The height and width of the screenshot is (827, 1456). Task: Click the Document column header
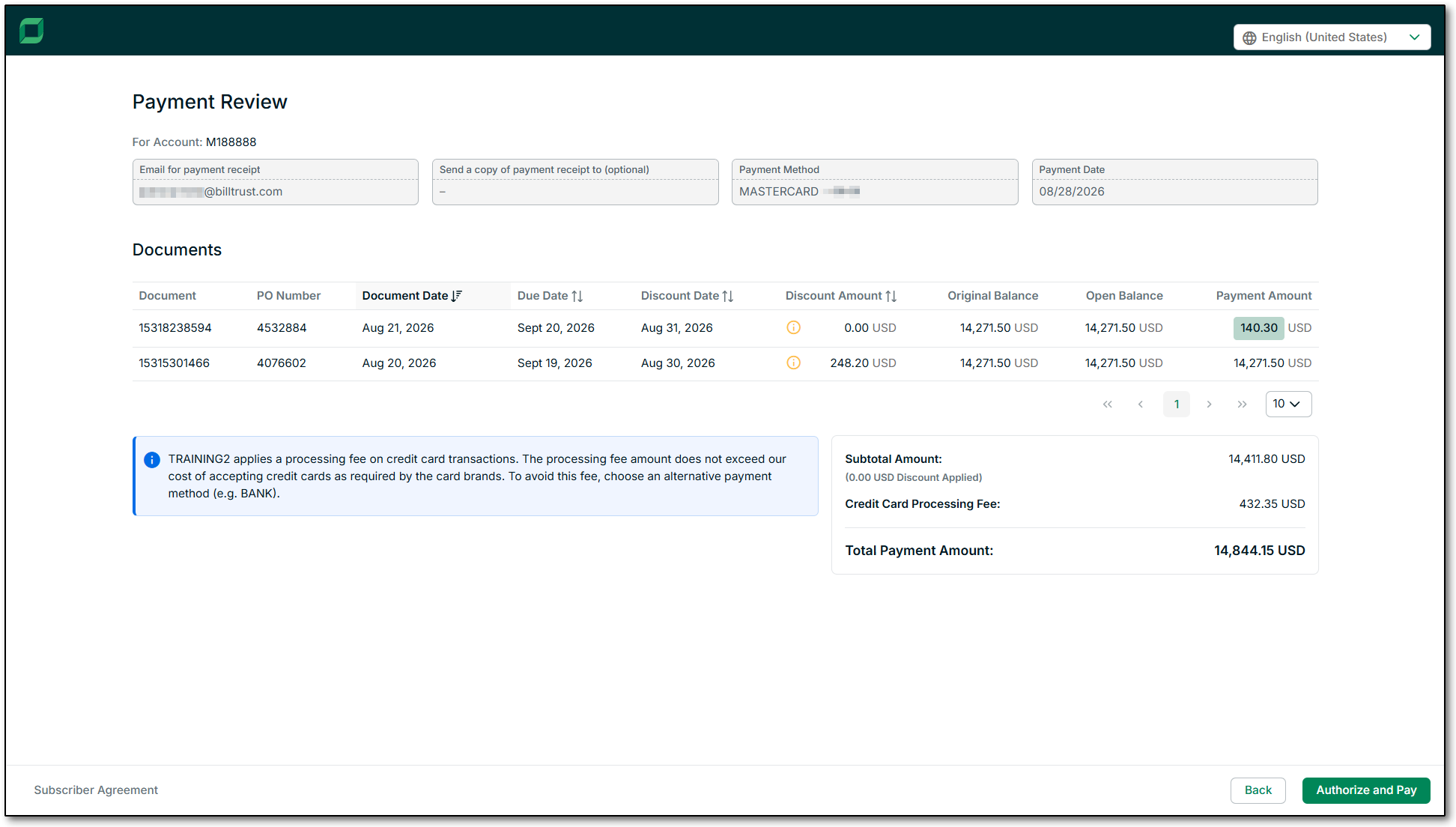point(167,296)
